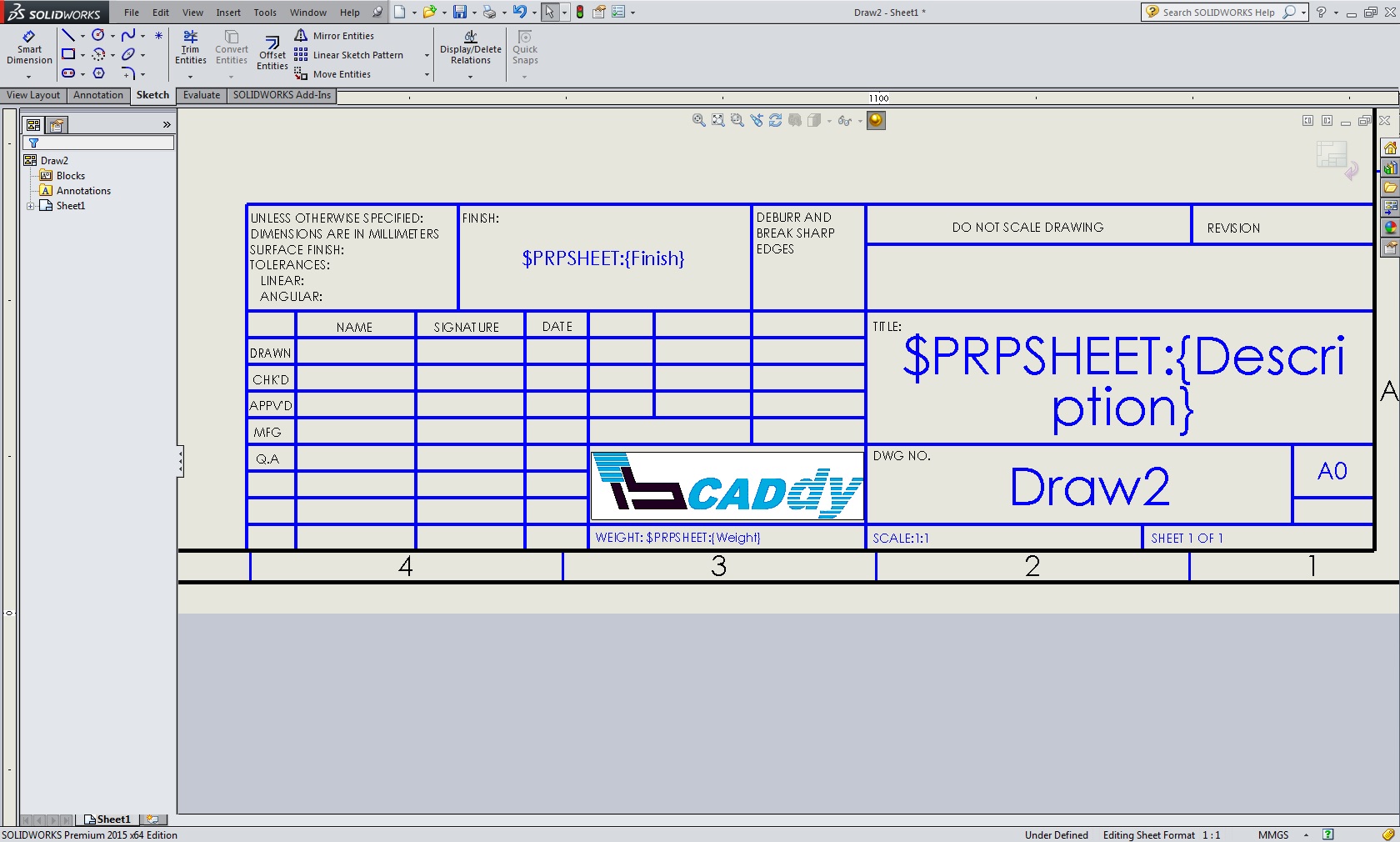Click the Search SOLIDWORKS Help field
The width and height of the screenshot is (1400, 842).
[x=1218, y=13]
